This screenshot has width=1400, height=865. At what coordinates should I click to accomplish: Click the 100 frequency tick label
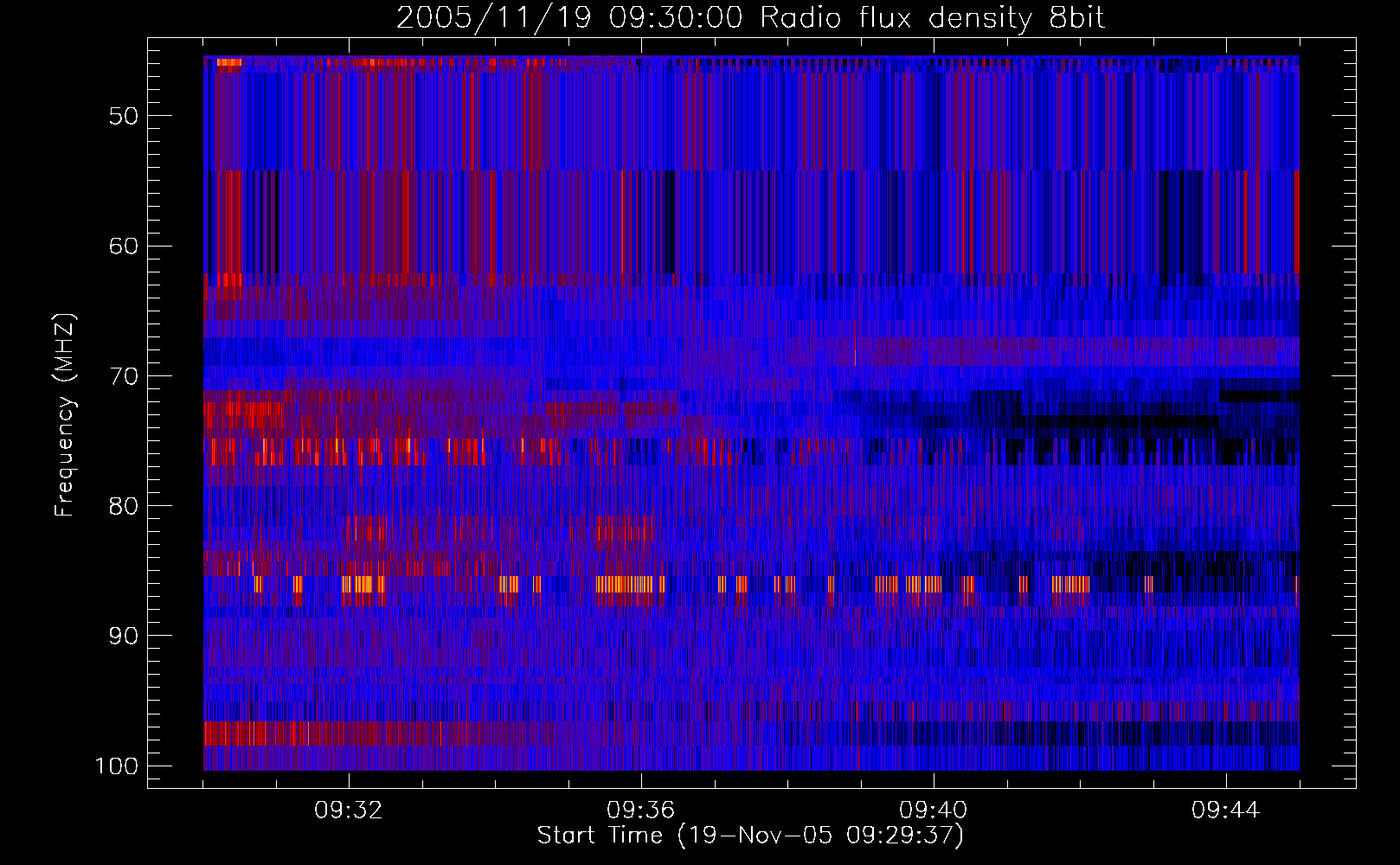pos(117,766)
